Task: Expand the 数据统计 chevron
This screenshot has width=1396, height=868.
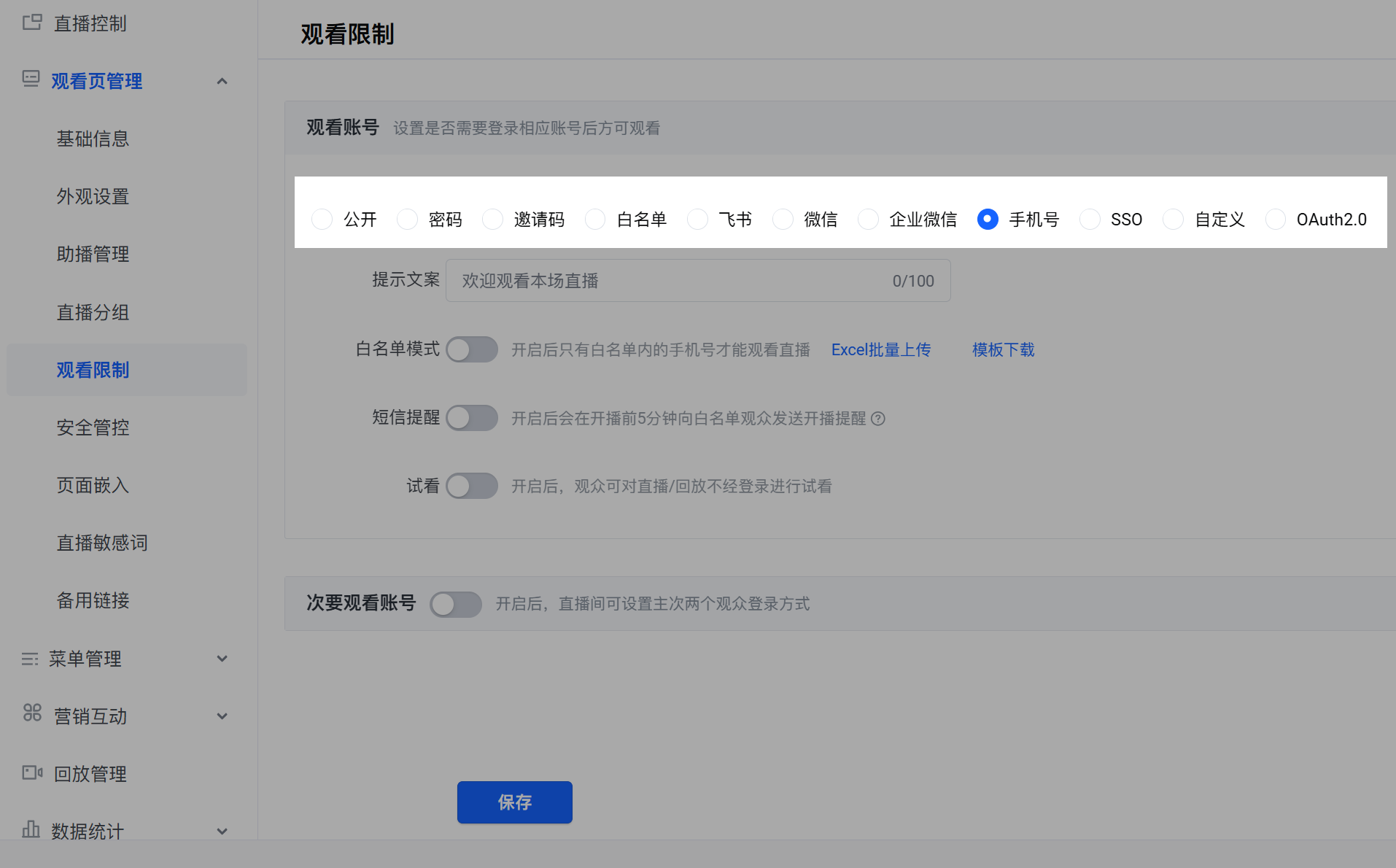Action: pos(222,831)
